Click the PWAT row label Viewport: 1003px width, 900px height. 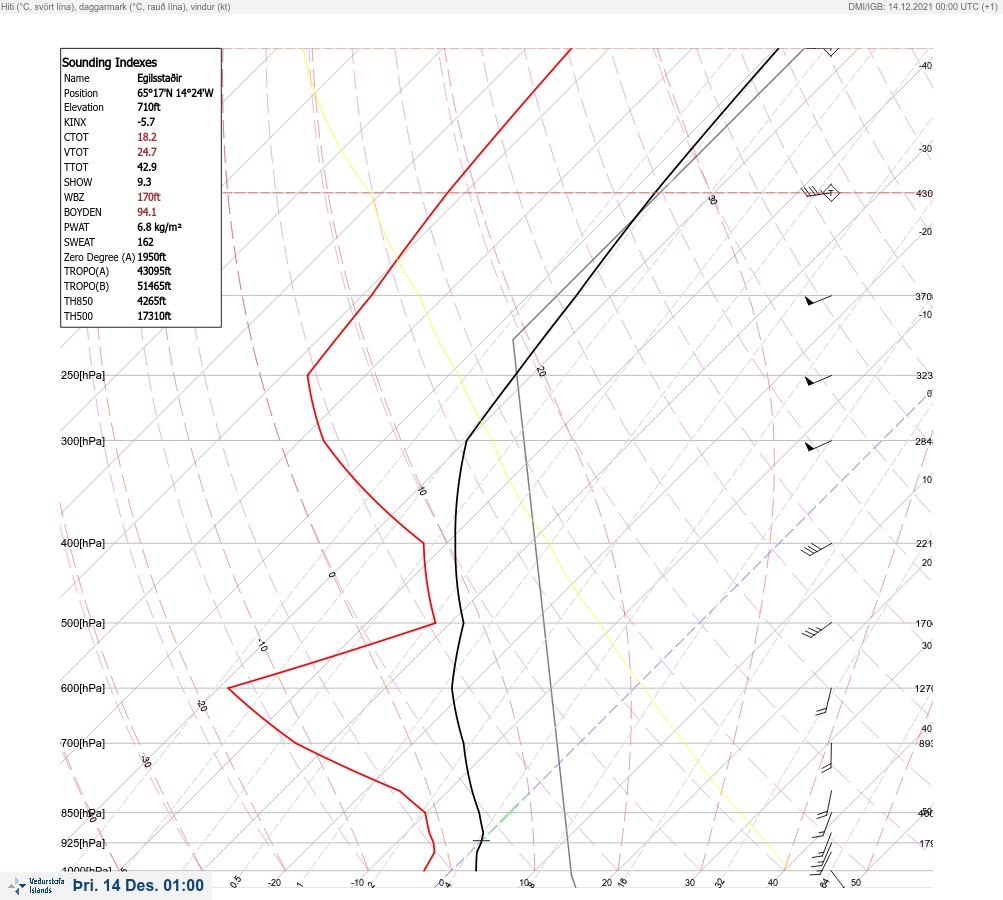tap(76, 227)
